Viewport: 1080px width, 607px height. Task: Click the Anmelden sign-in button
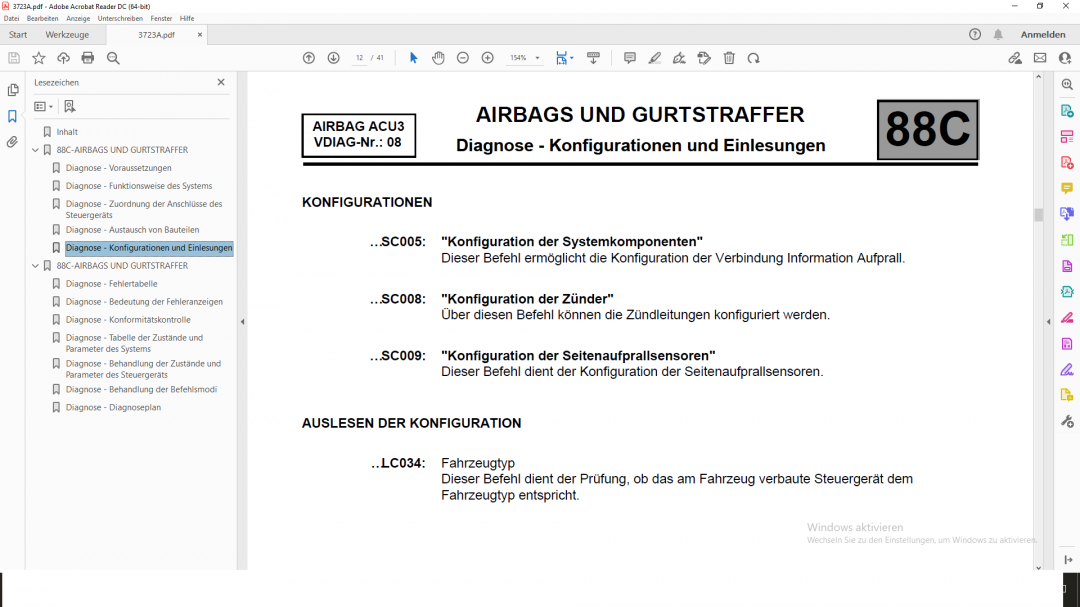point(1042,35)
